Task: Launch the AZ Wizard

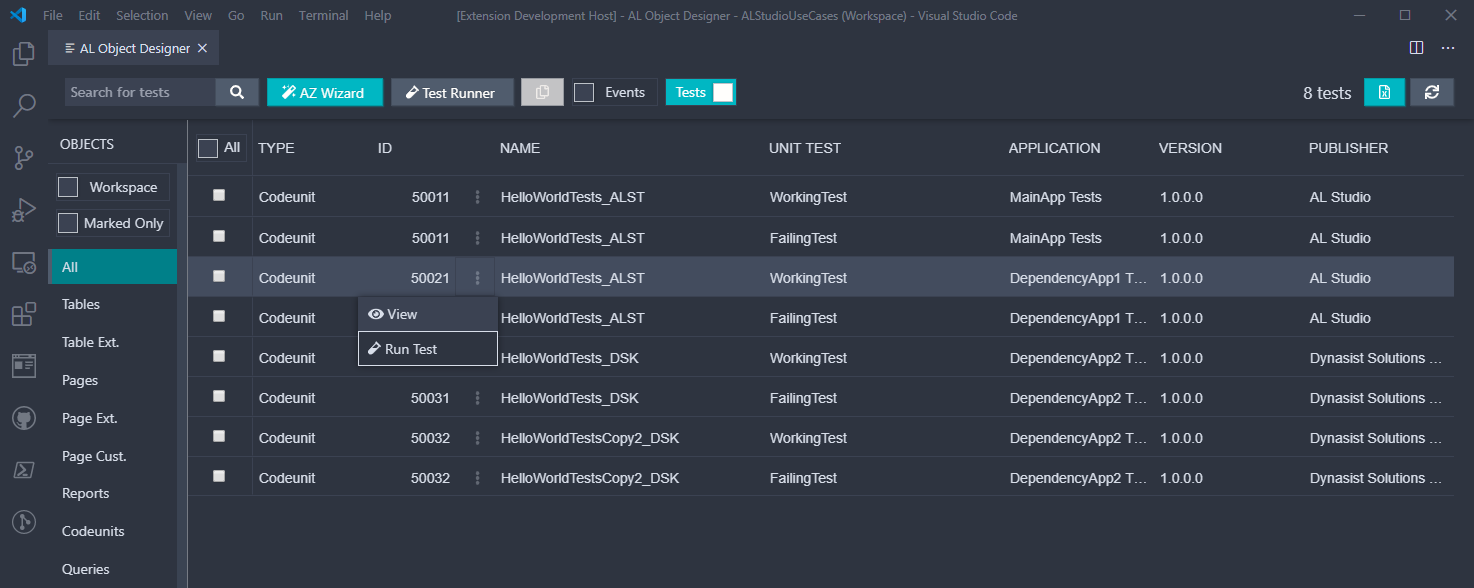Action: [x=325, y=92]
